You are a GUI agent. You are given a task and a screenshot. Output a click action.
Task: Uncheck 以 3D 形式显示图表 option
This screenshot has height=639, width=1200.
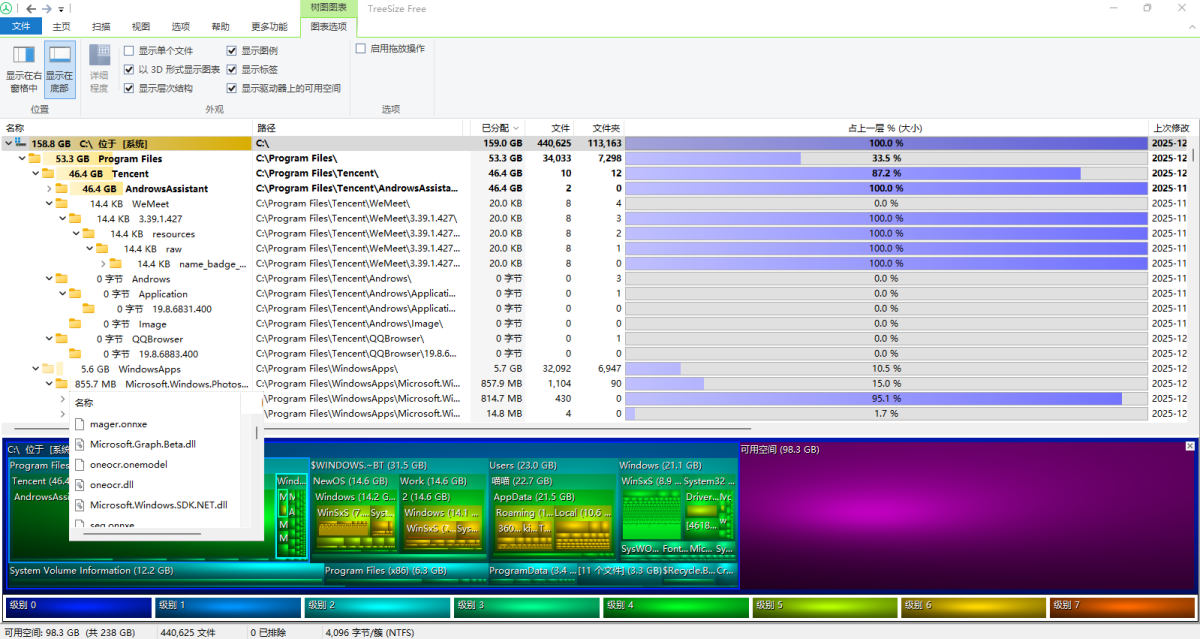point(129,70)
